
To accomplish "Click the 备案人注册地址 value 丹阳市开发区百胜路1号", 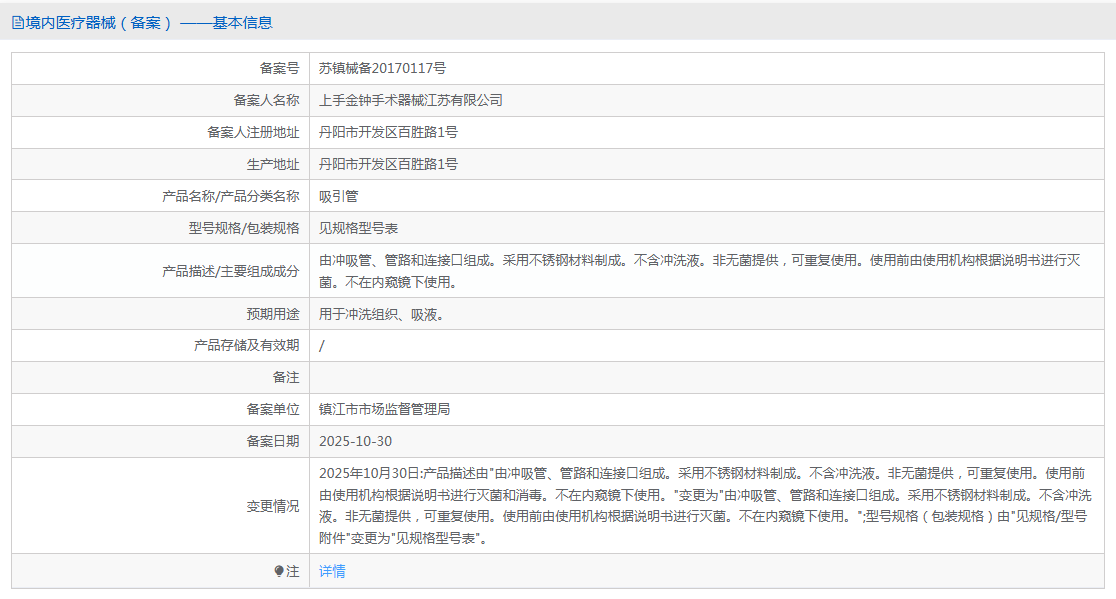I will [389, 132].
